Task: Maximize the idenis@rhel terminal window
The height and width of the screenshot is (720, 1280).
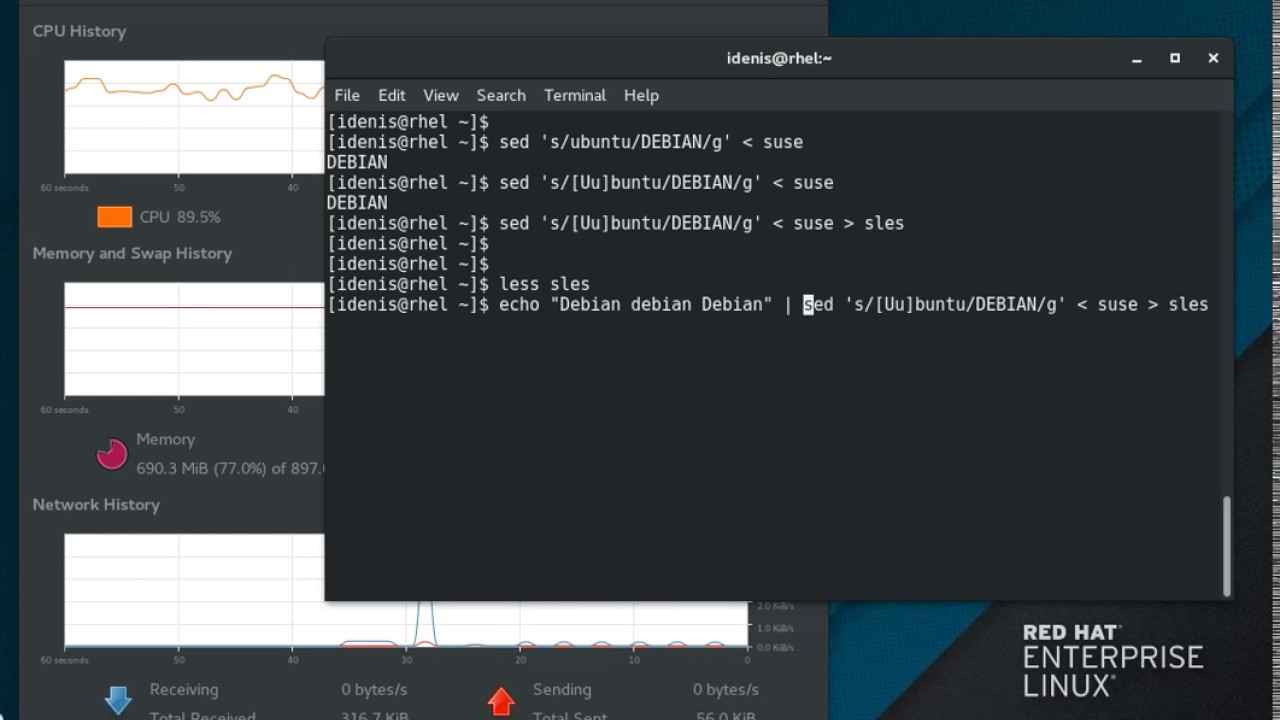Action: coord(1175,58)
